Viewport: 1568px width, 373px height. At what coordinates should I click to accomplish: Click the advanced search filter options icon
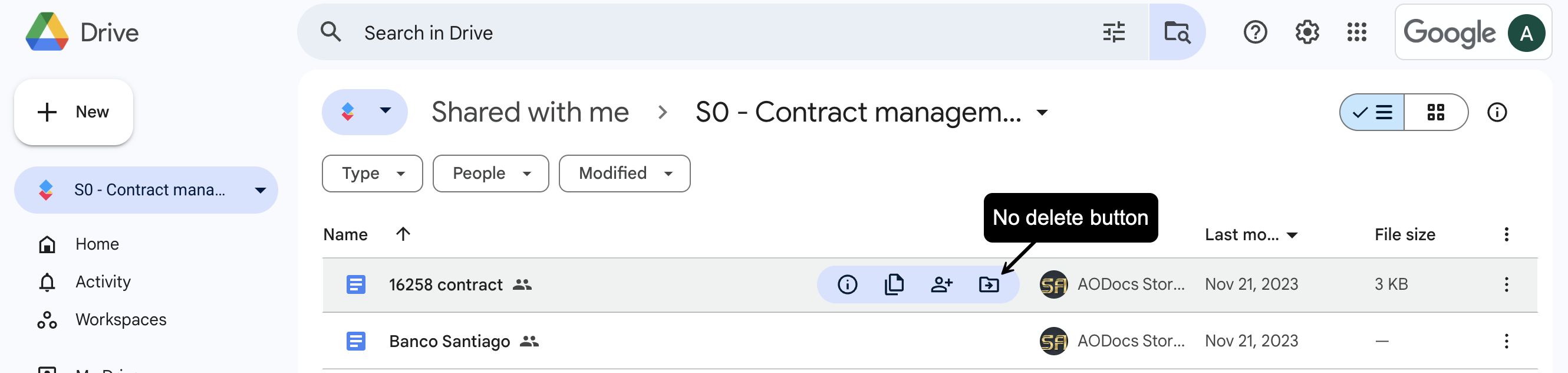click(x=1114, y=32)
